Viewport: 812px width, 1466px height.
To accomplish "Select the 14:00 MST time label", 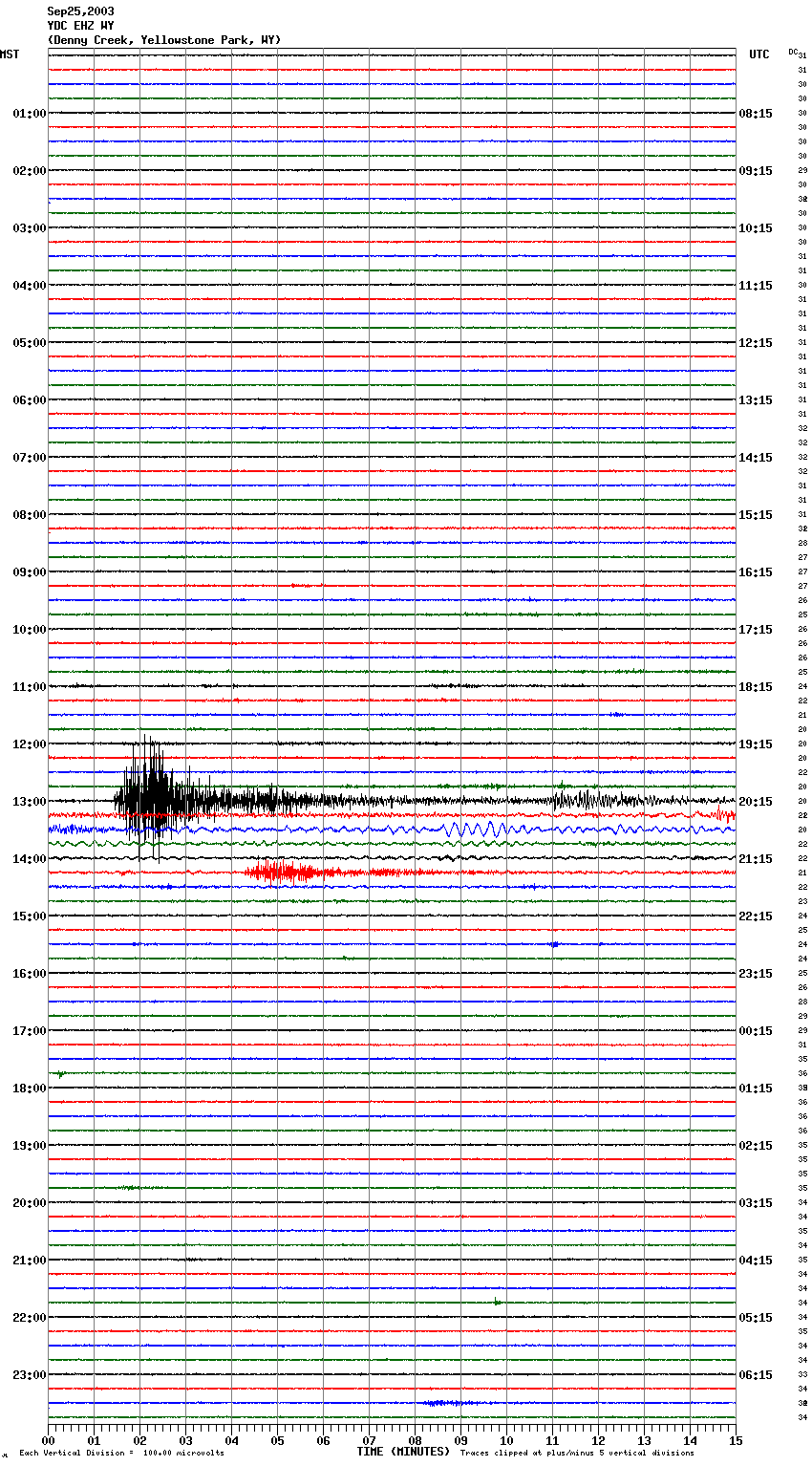I will tap(30, 859).
